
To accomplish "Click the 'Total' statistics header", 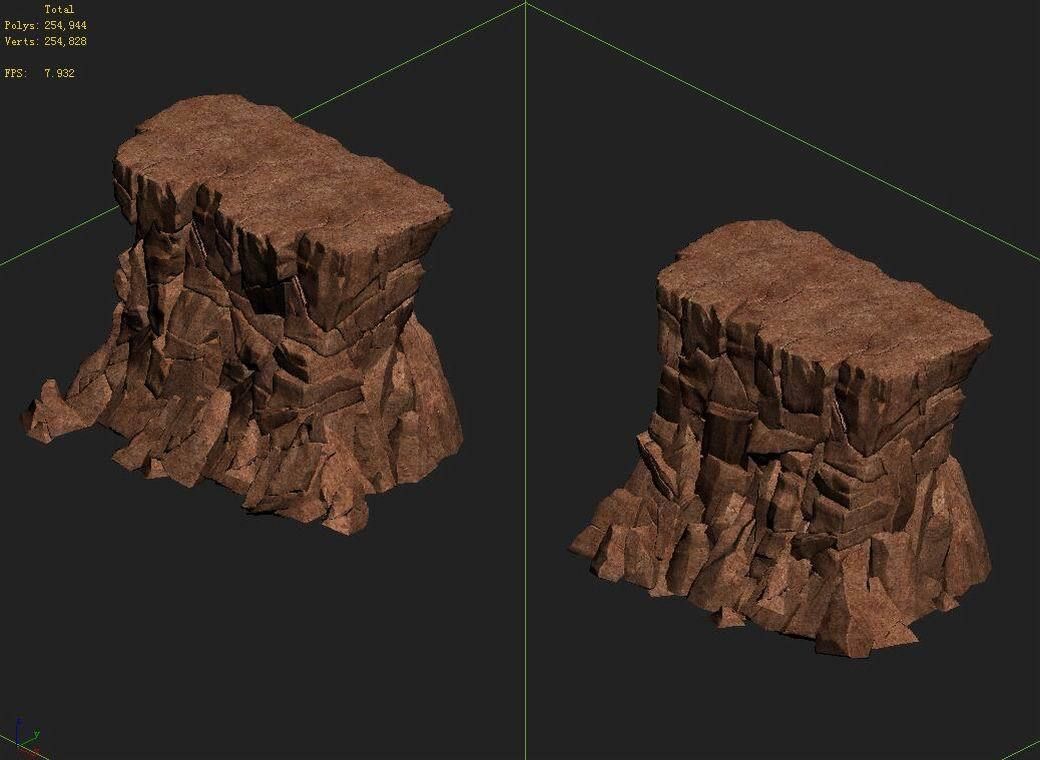I will tap(59, 9).
